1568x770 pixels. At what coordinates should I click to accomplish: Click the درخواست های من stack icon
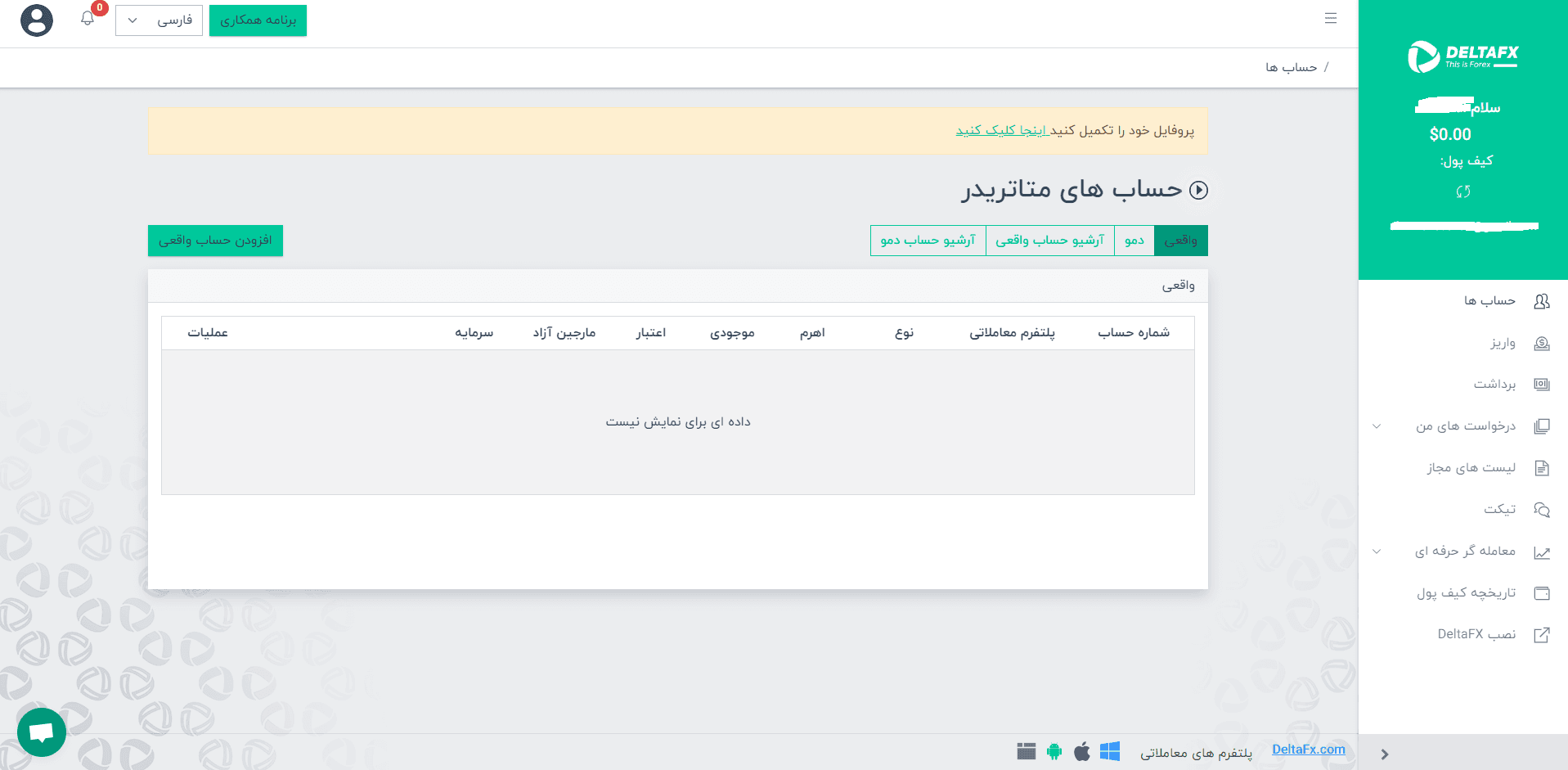click(x=1542, y=426)
